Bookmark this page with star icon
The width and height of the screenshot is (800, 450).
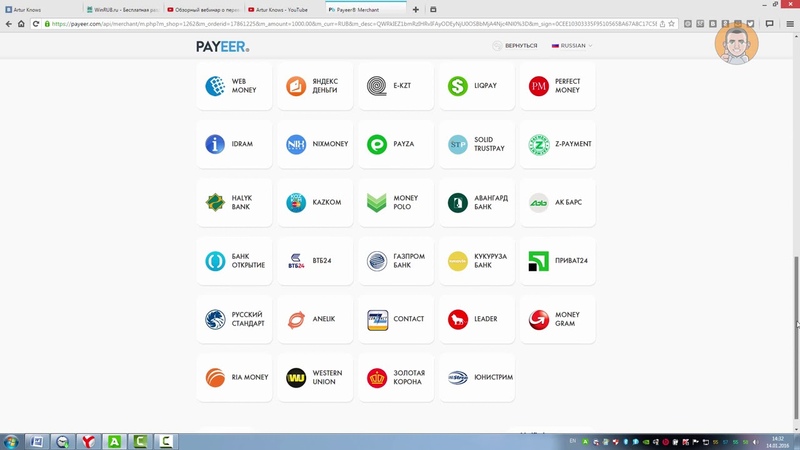[671, 23]
